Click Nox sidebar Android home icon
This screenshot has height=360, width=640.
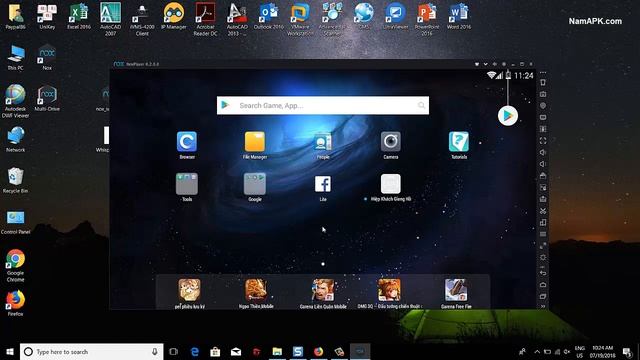543,284
